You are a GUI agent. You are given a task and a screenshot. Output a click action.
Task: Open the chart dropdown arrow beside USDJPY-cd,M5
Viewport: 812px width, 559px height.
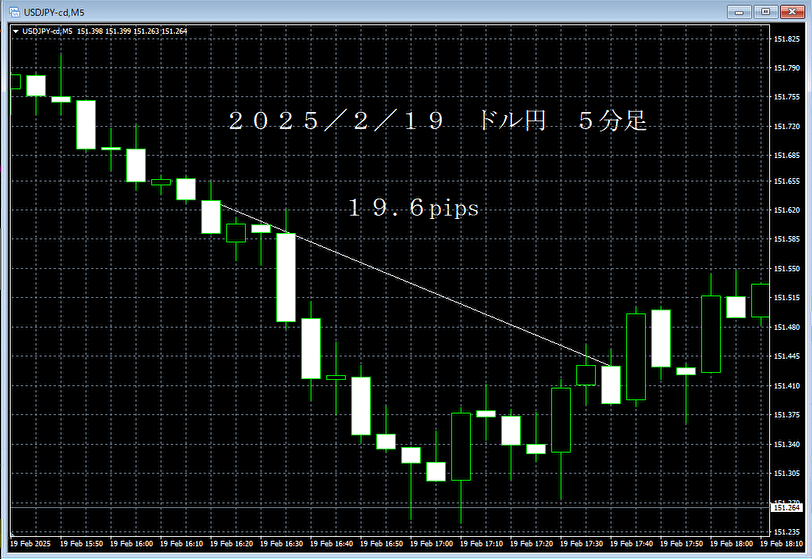(16, 31)
